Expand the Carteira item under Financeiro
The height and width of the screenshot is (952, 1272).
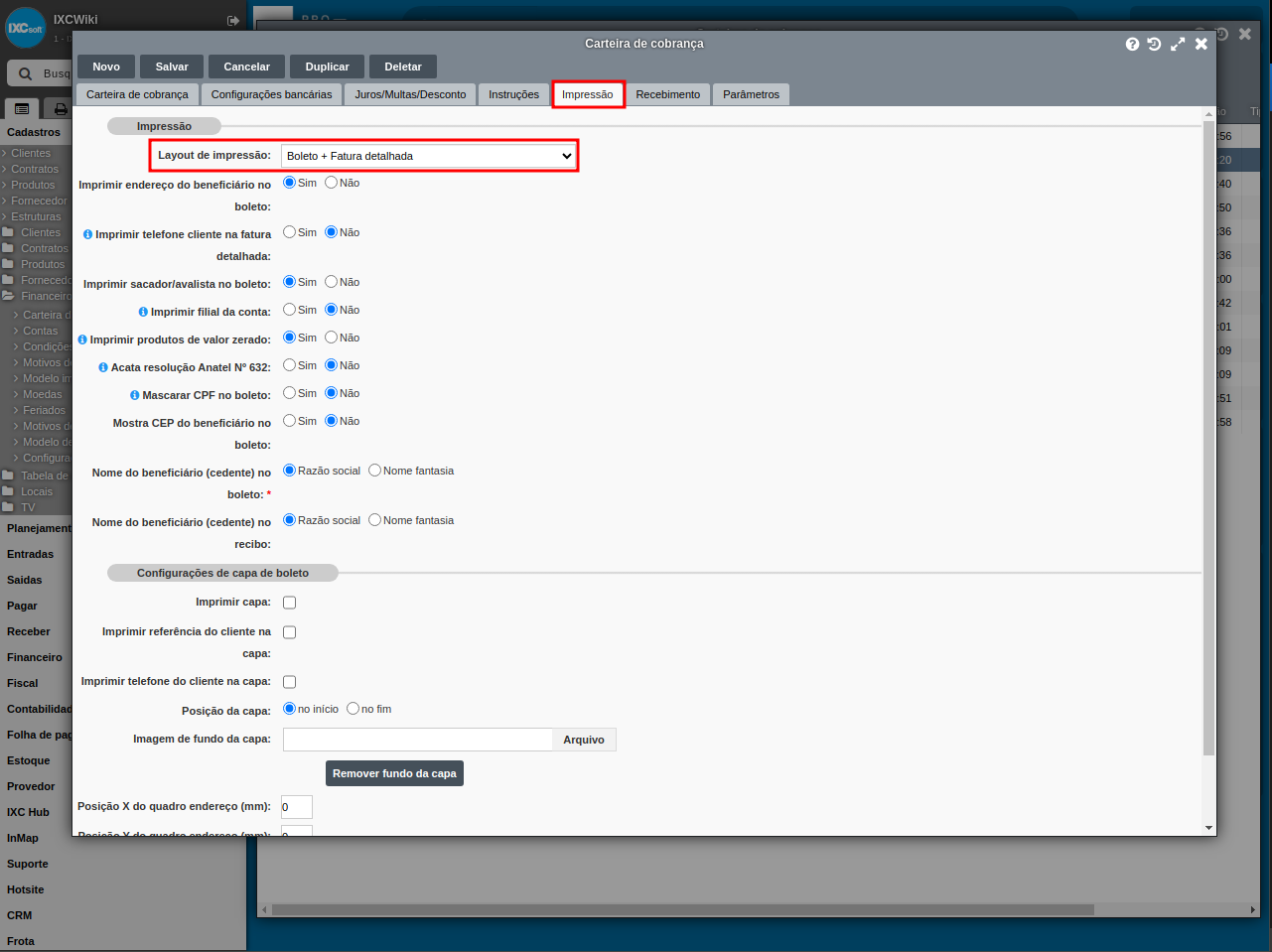tap(42, 315)
